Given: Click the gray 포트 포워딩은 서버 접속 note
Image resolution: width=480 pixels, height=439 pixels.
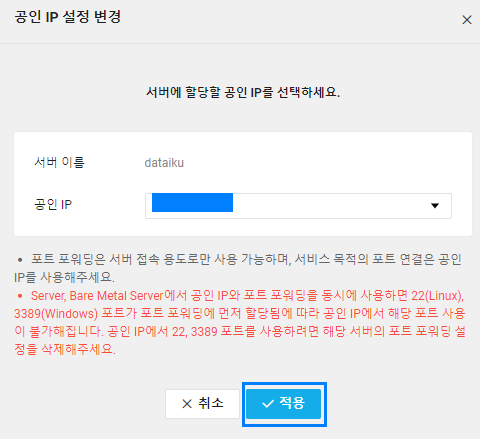Looking at the screenshot, I should pyautogui.click(x=238, y=268).
